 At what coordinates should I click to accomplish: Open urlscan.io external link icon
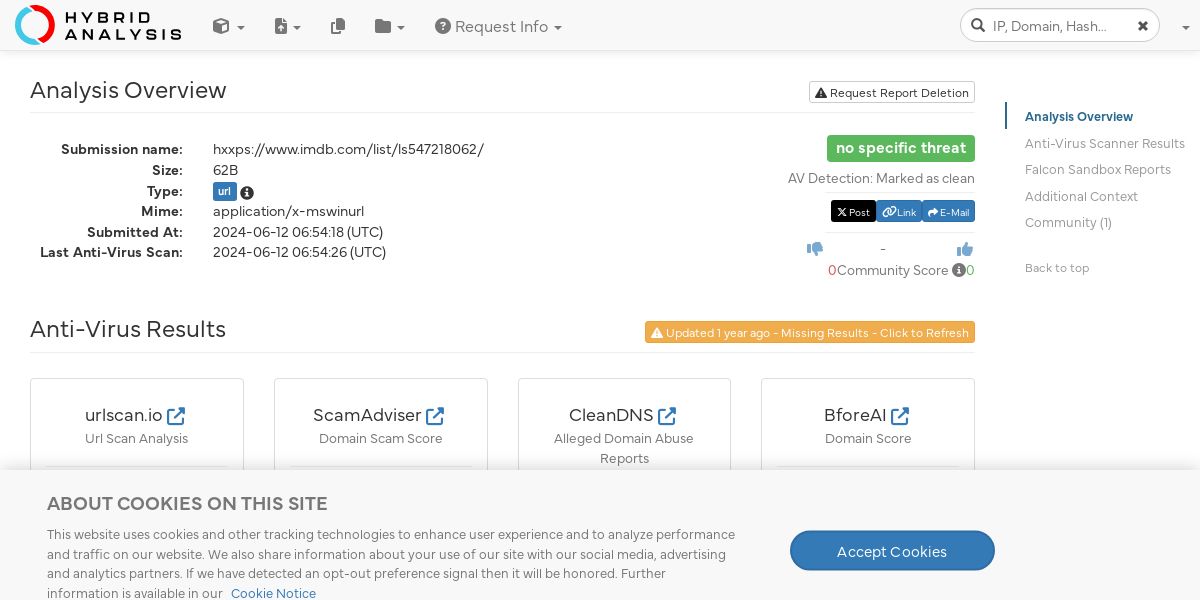click(176, 415)
